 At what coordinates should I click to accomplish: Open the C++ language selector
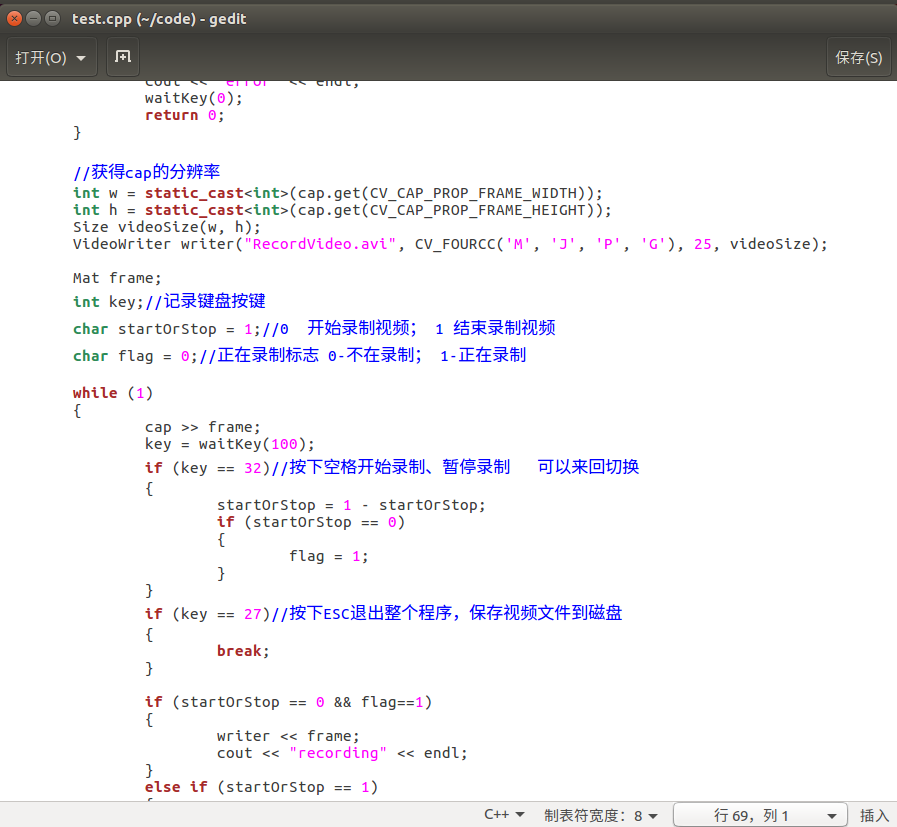pyautogui.click(x=504, y=814)
